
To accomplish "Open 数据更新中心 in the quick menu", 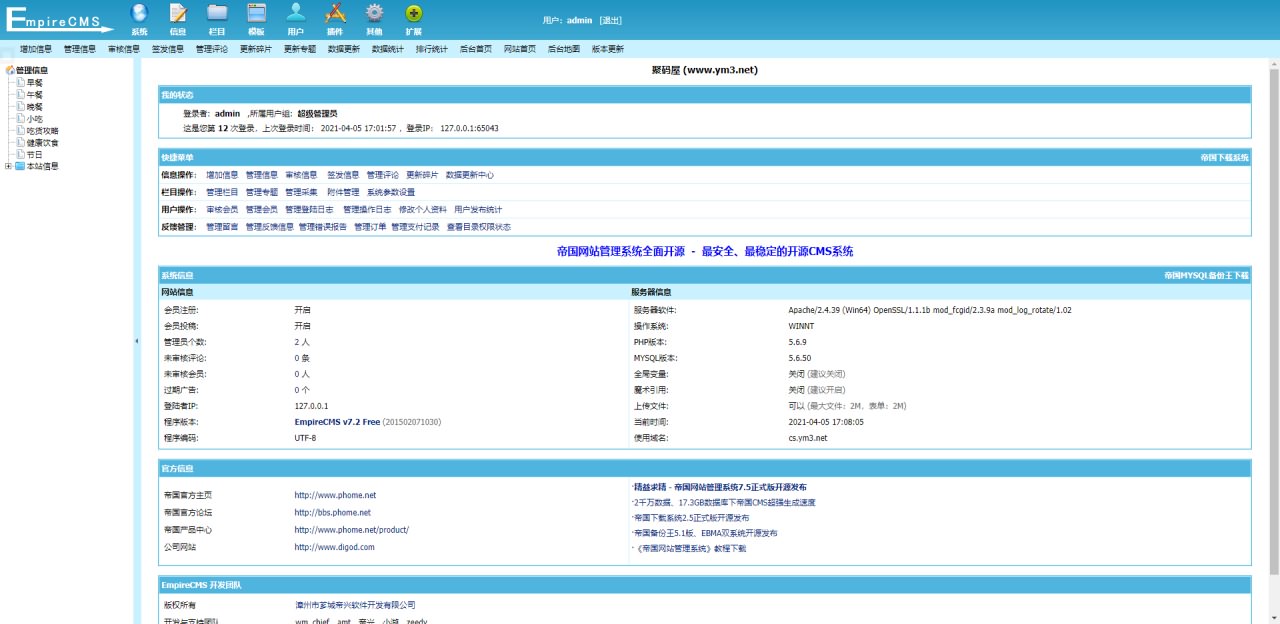I will click(470, 175).
